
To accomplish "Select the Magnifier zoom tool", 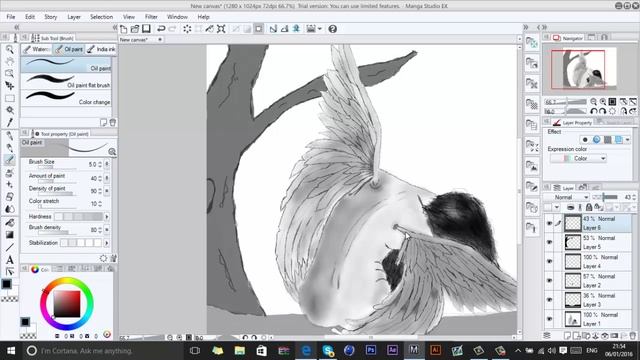I will click(9, 49).
